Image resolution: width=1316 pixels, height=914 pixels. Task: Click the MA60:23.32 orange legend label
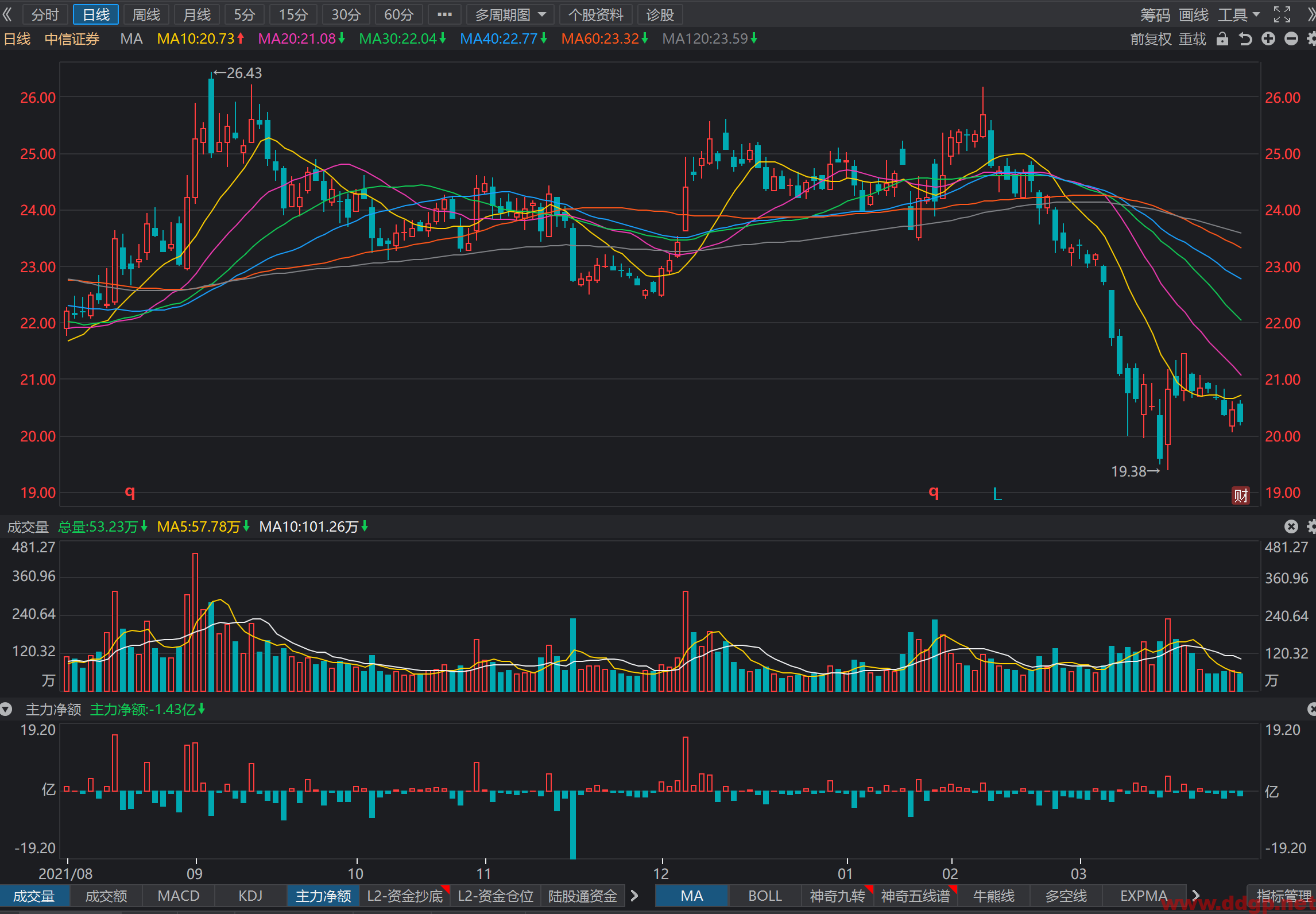pyautogui.click(x=605, y=38)
